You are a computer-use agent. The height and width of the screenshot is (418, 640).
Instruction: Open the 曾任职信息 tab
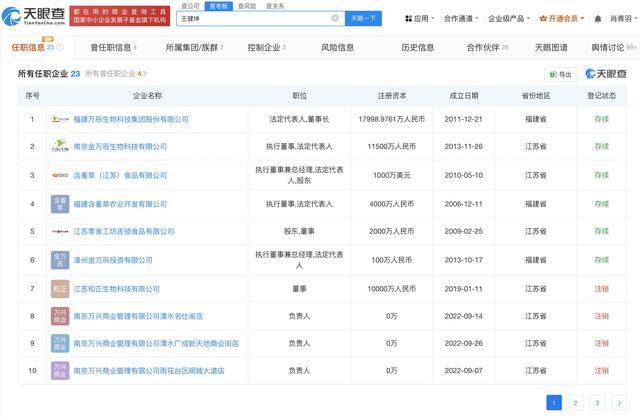click(113, 48)
